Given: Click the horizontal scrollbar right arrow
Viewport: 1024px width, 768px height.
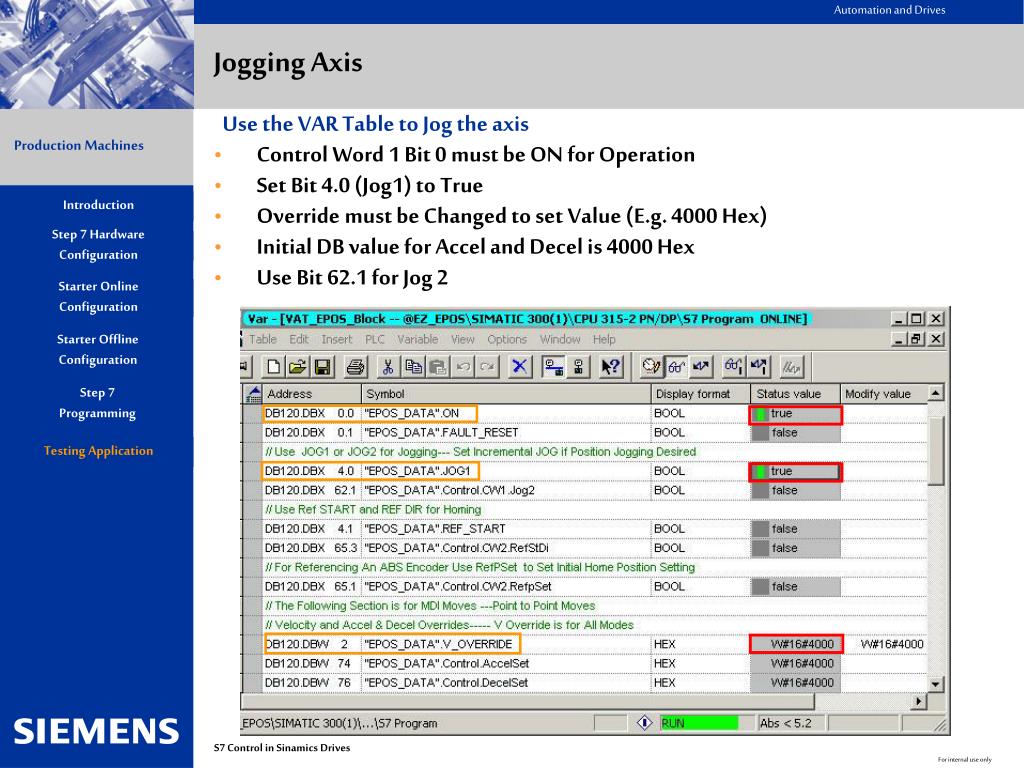Looking at the screenshot, I should (x=920, y=701).
